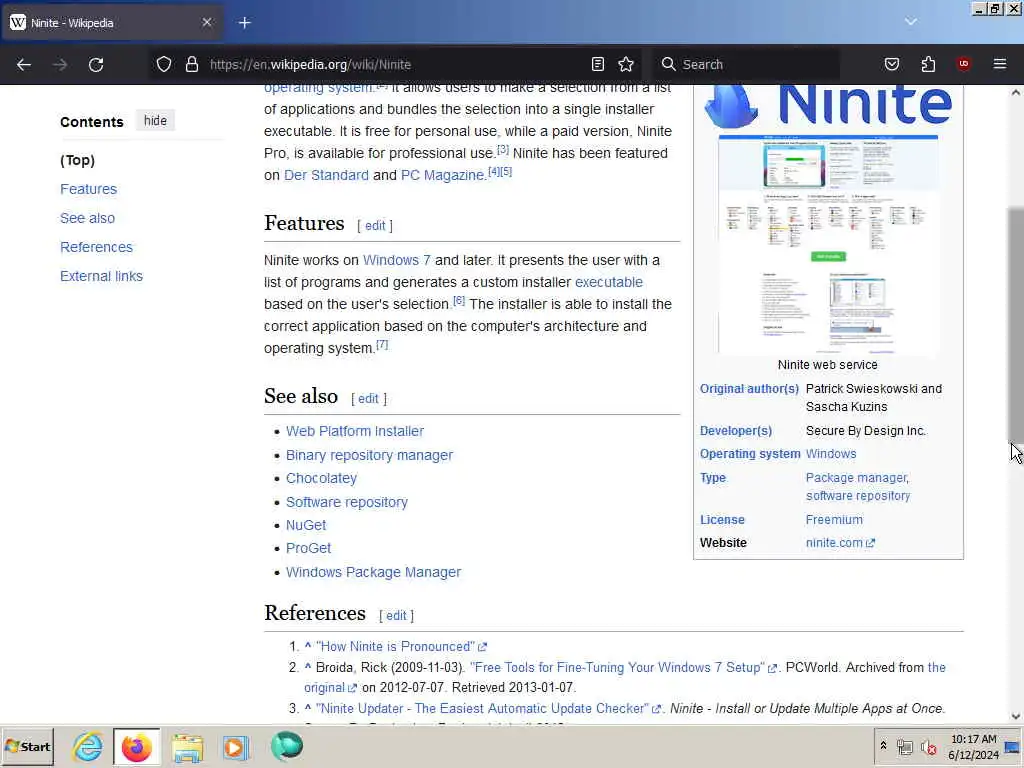Open the Extensions puzzle icon
The image size is (1024, 768).
coord(928,64)
